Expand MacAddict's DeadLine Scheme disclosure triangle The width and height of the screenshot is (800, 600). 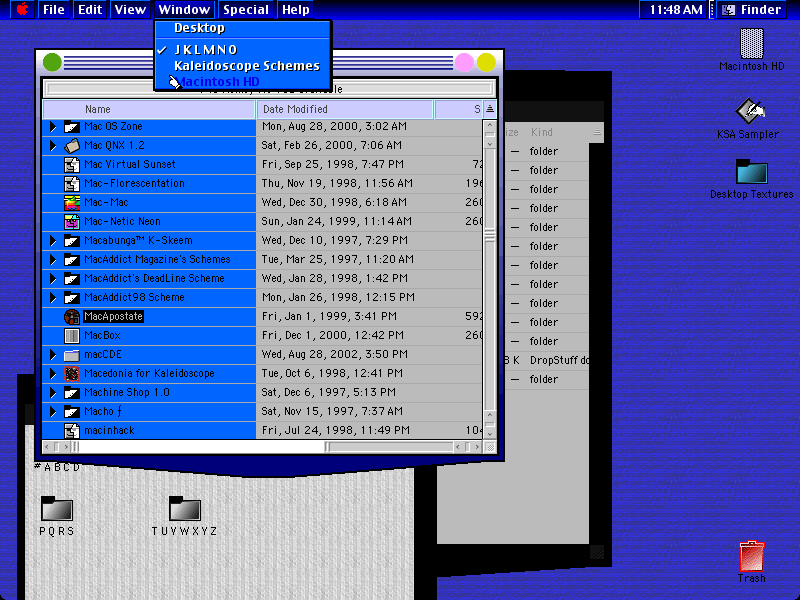pos(53,279)
